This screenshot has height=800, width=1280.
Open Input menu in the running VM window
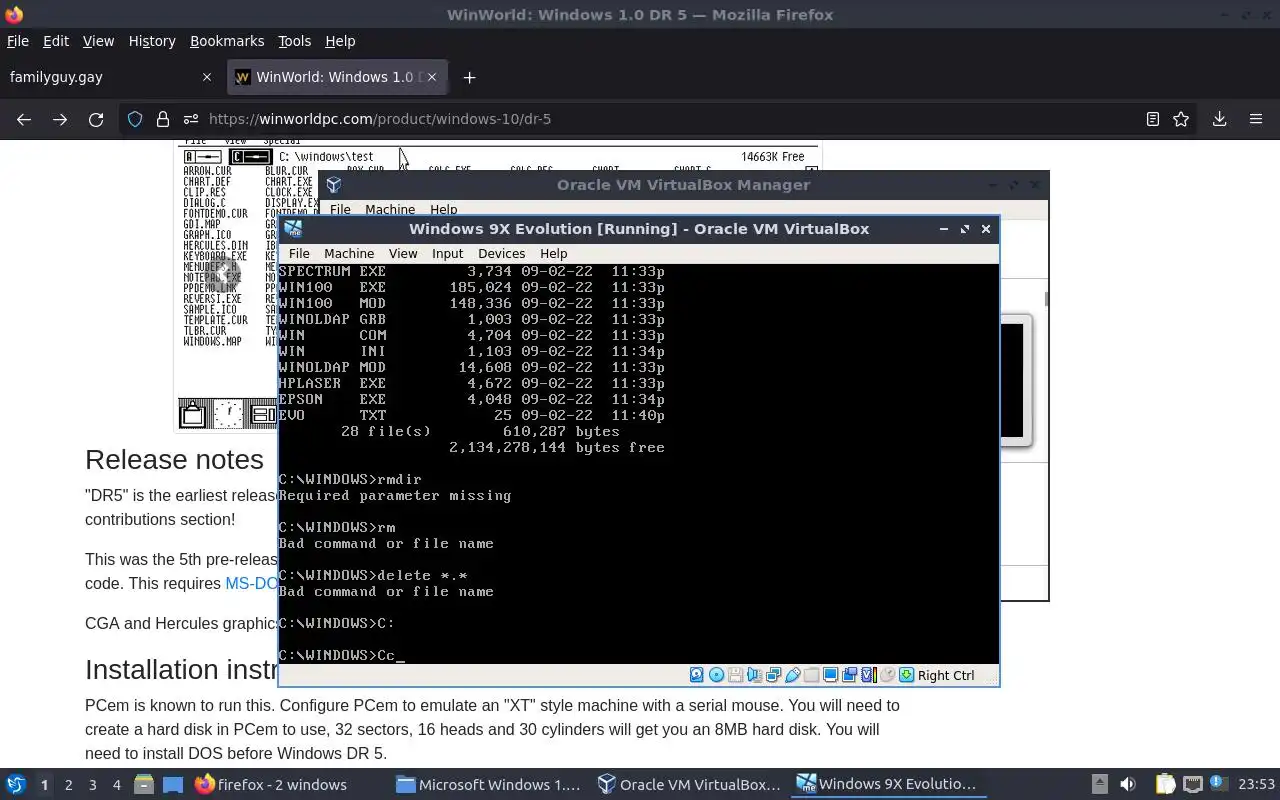point(447,254)
